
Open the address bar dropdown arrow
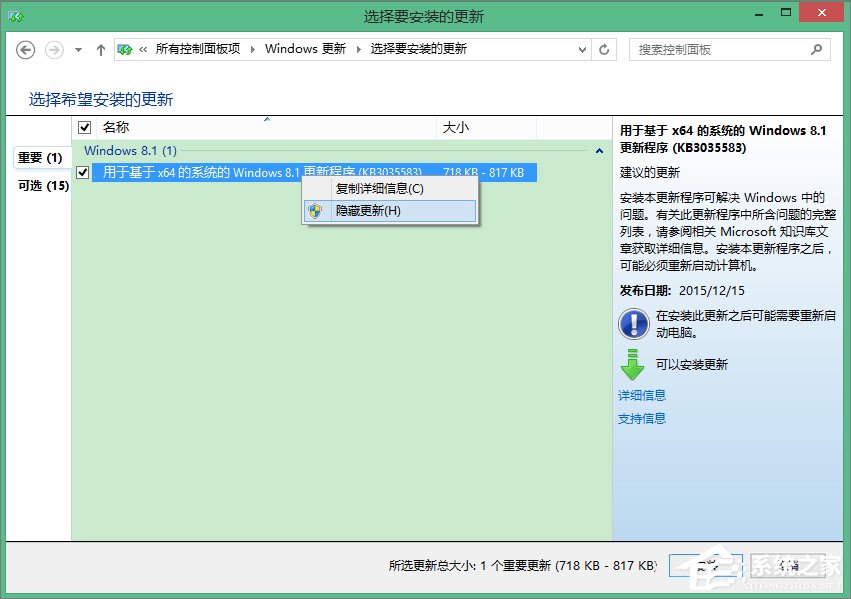click(x=583, y=49)
